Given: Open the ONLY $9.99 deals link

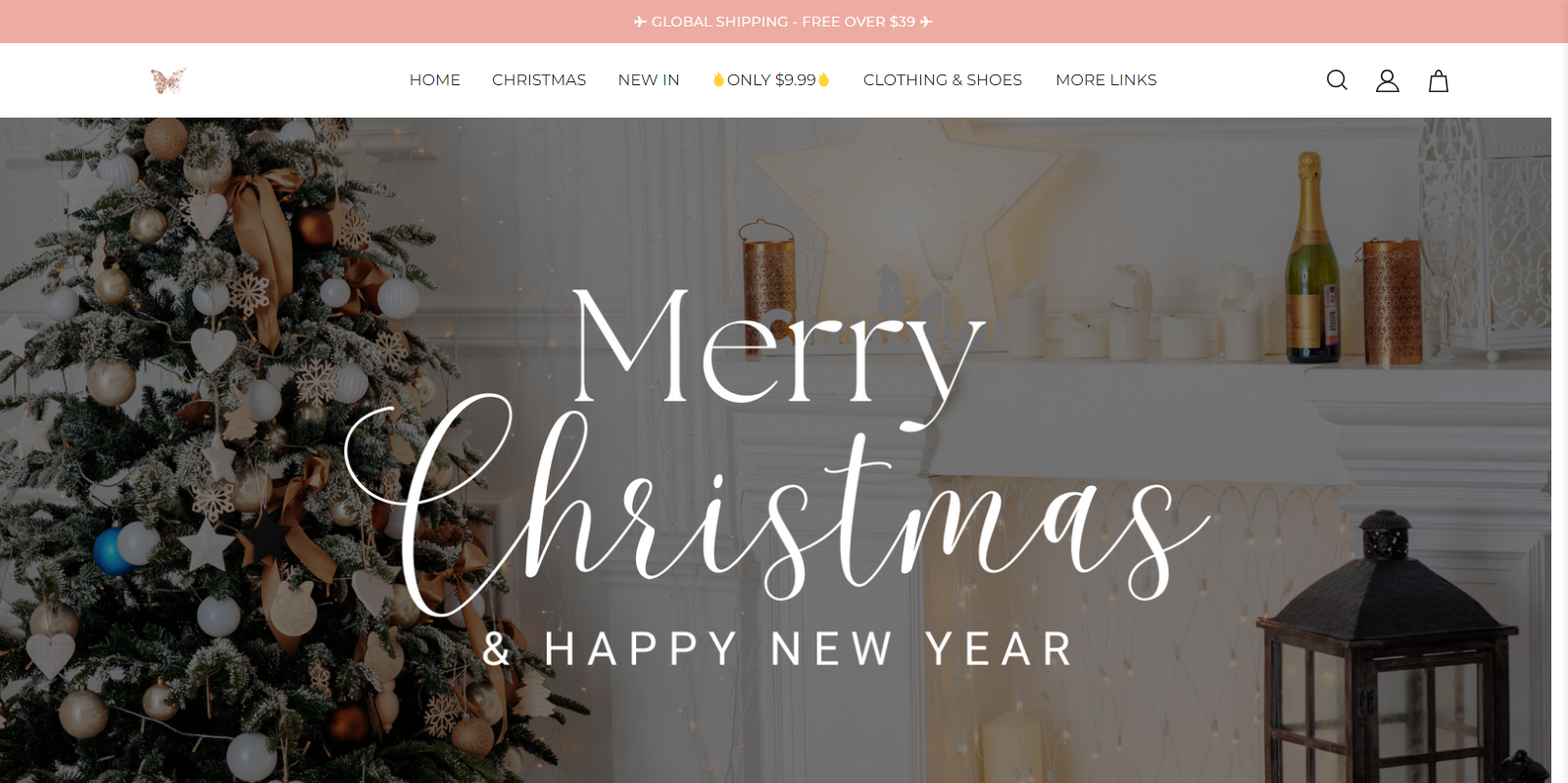Looking at the screenshot, I should [x=771, y=80].
